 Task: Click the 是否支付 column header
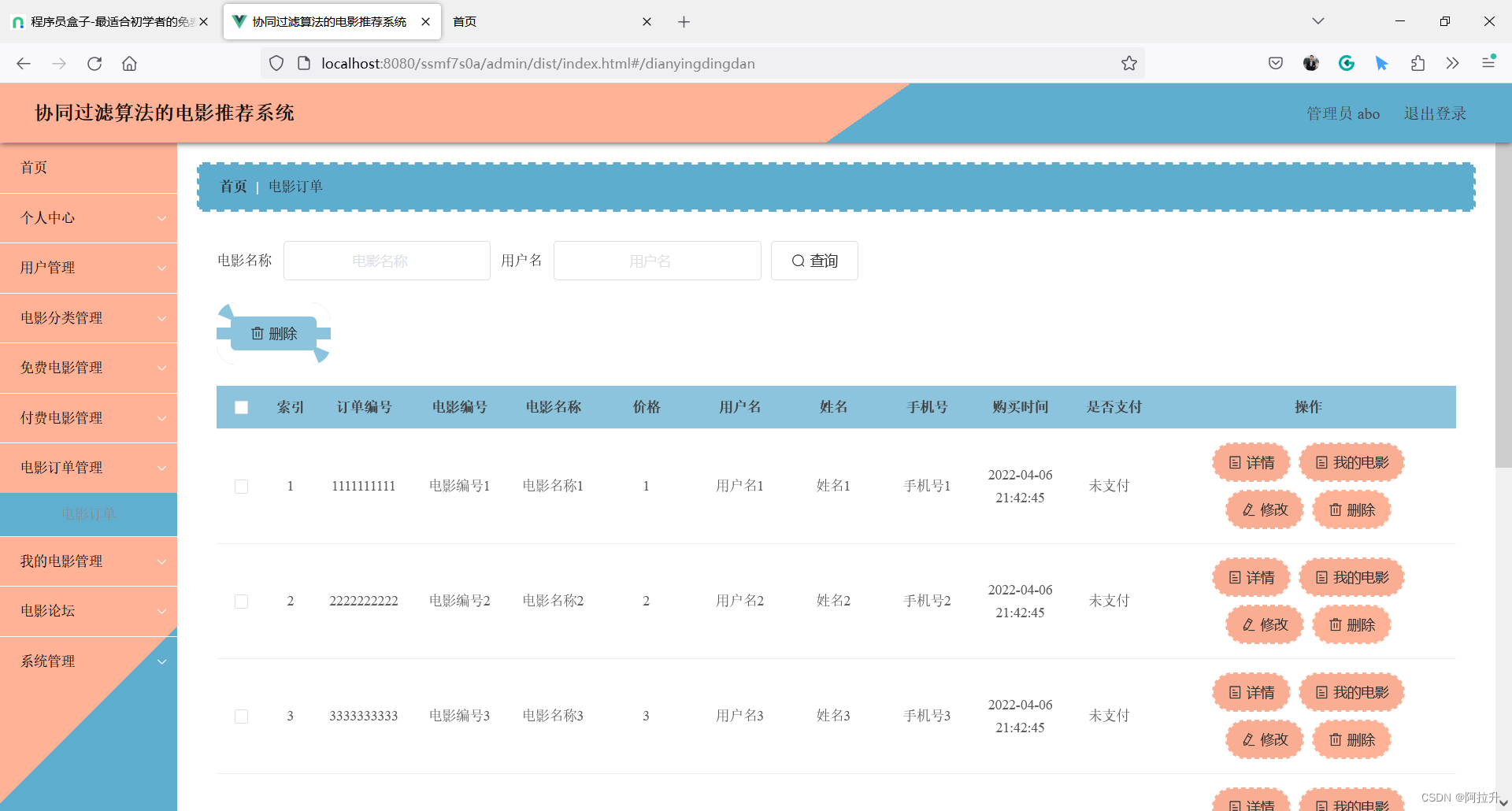pyautogui.click(x=1114, y=407)
